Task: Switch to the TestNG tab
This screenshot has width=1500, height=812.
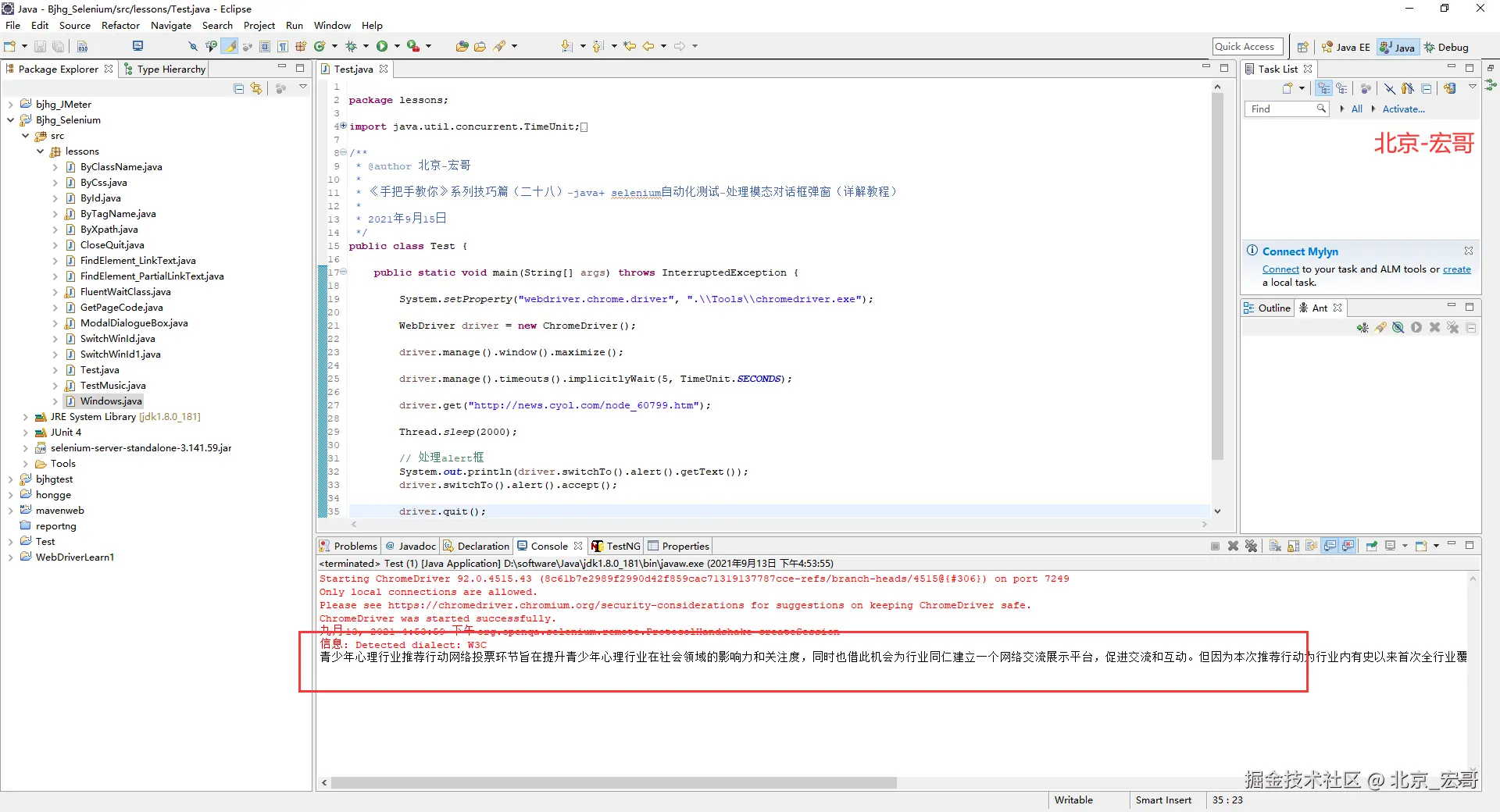Action: [616, 546]
